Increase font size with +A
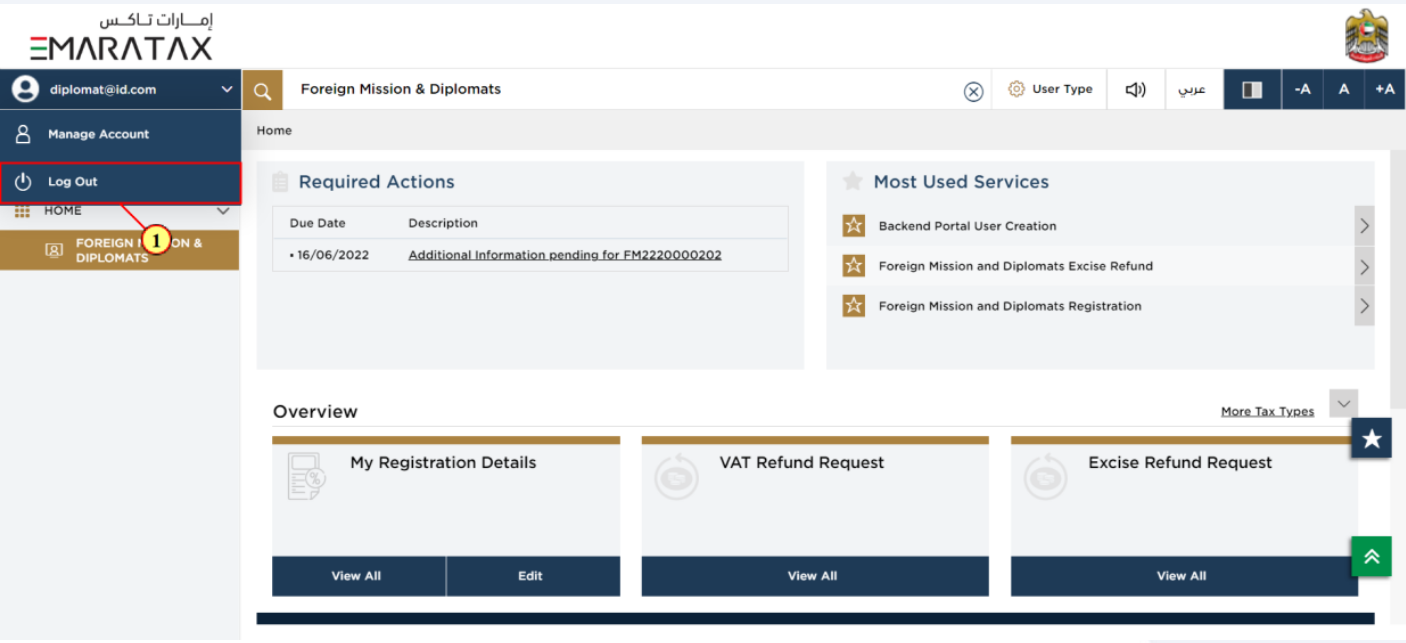The height and width of the screenshot is (643, 1406). 1385,90
